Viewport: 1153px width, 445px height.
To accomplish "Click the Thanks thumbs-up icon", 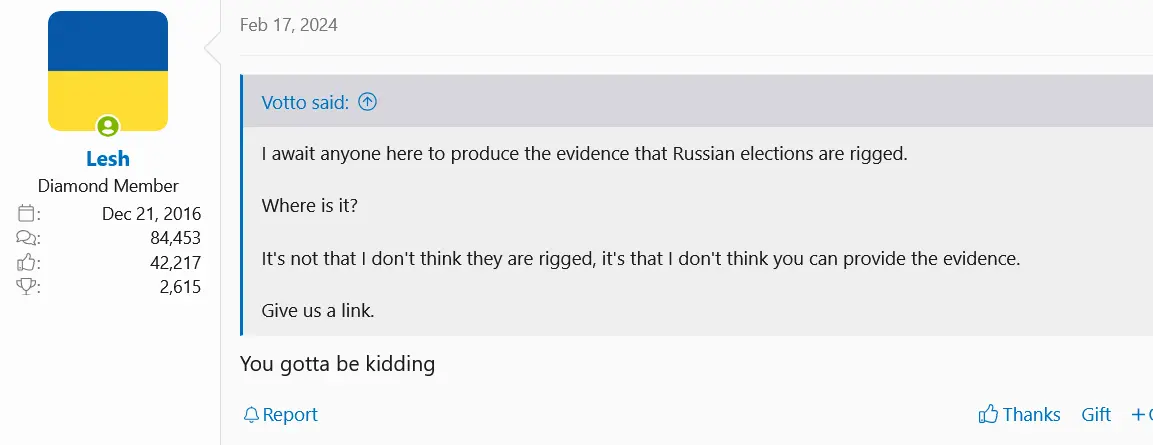I will click(988, 415).
